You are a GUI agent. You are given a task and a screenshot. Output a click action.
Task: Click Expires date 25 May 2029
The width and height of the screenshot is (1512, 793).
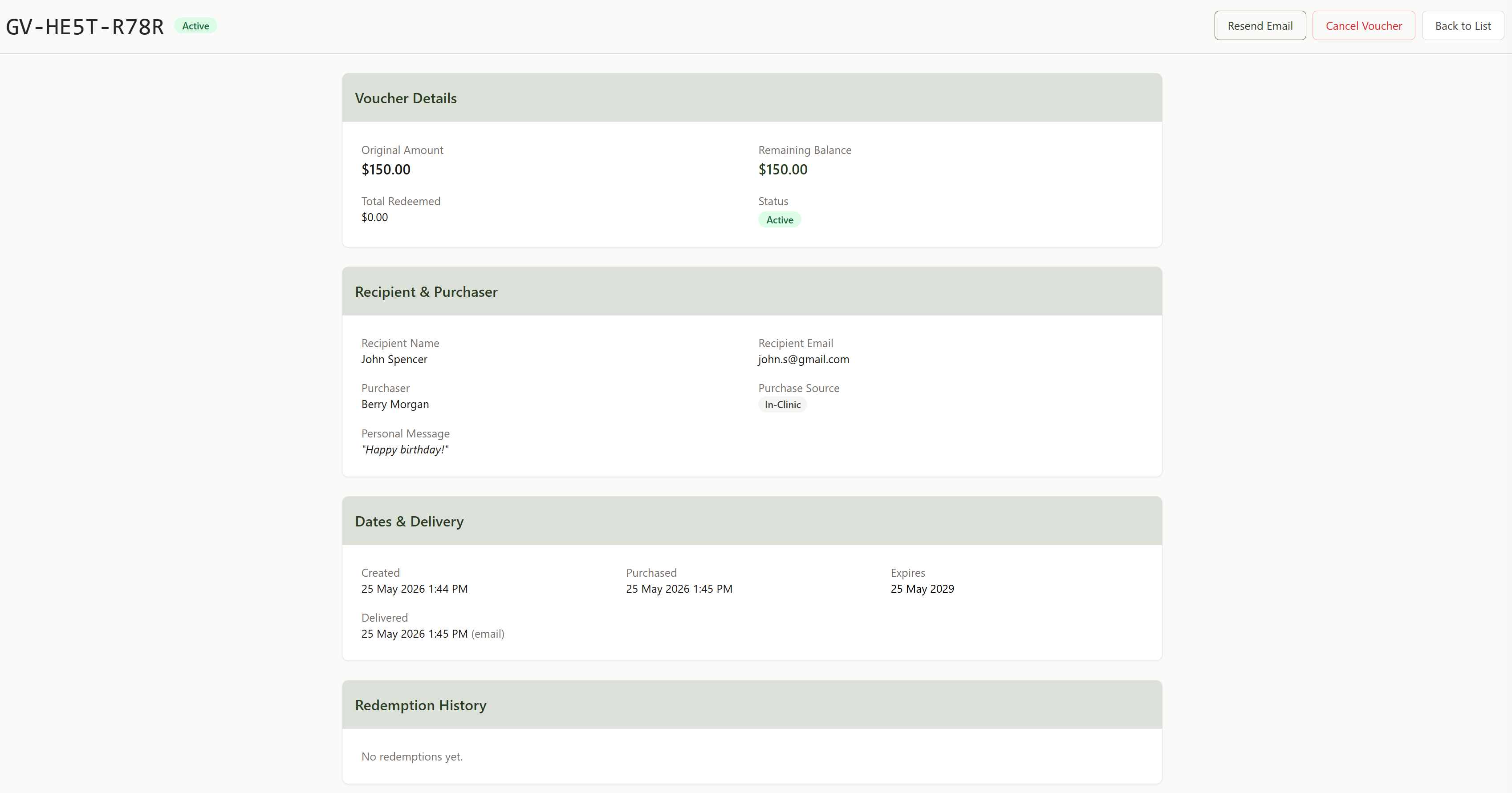922,588
